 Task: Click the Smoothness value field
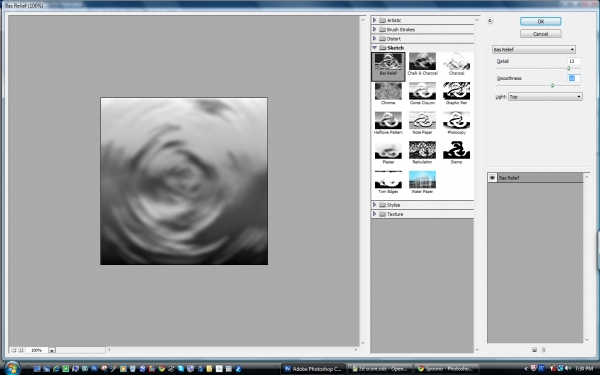pos(573,78)
